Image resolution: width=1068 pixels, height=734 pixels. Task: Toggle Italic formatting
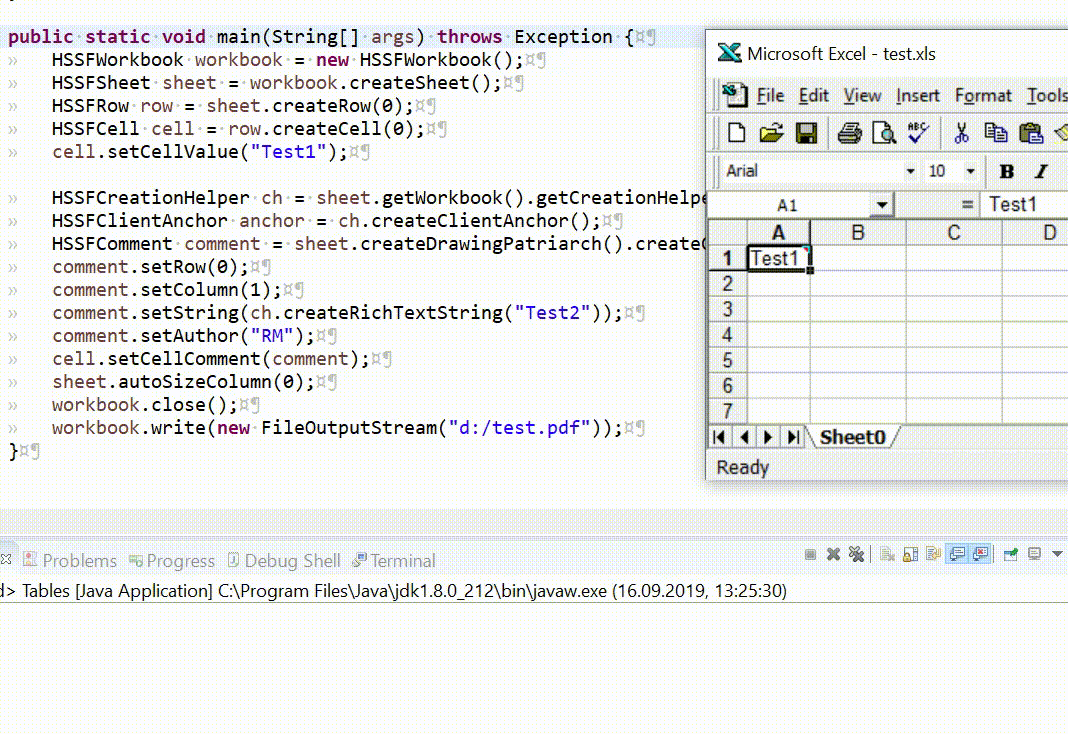point(1041,172)
